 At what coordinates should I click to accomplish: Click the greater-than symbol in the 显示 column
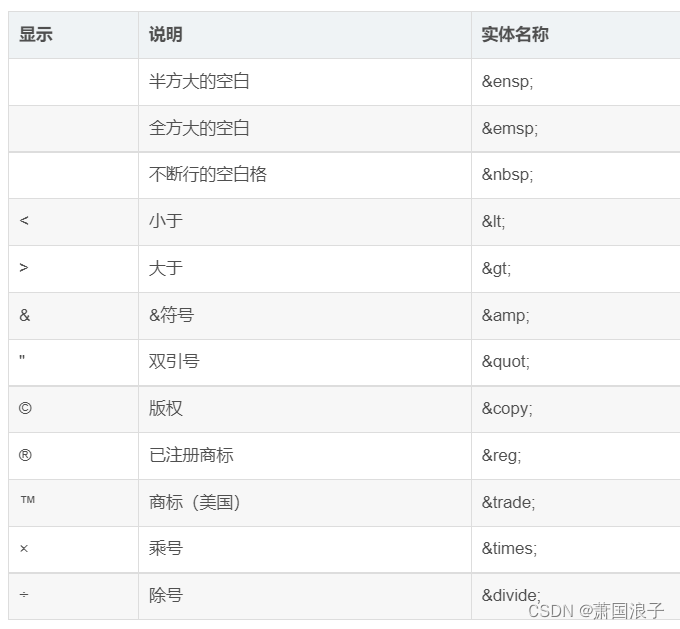point(24,268)
